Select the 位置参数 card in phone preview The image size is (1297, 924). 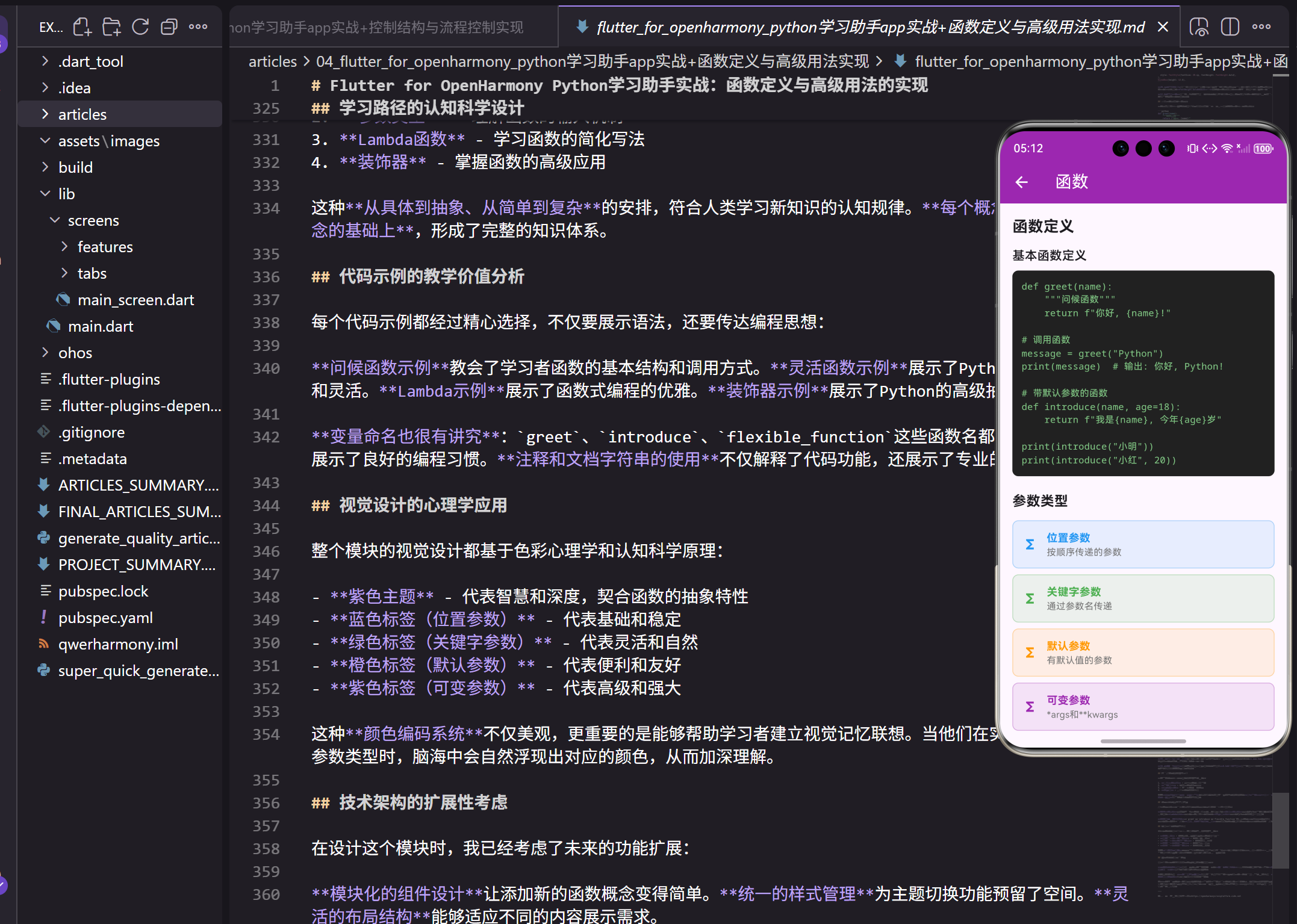(1142, 544)
